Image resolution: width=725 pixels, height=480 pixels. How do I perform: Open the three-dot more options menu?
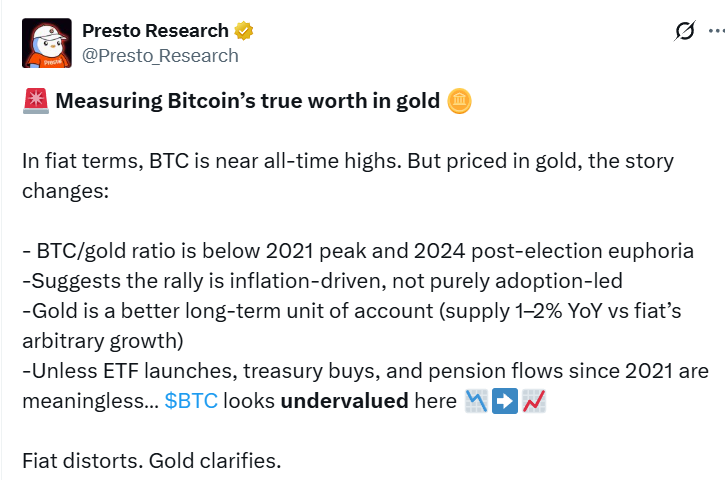(717, 31)
